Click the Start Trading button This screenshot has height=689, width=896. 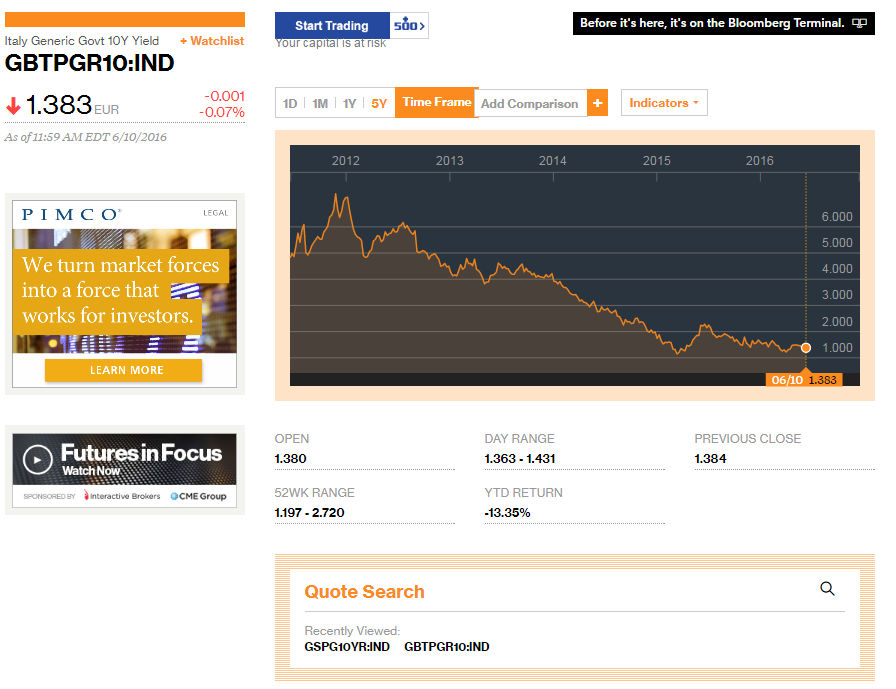[x=332, y=25]
